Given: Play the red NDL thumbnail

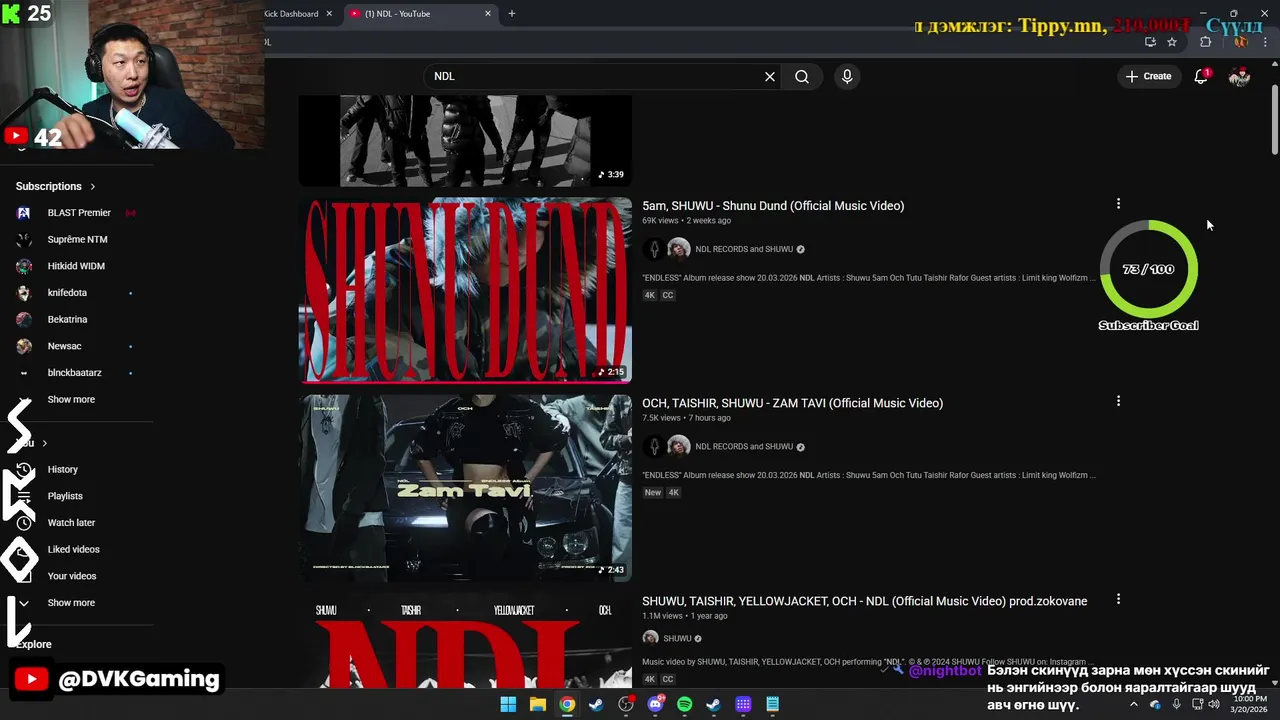Looking at the screenshot, I should (x=465, y=640).
